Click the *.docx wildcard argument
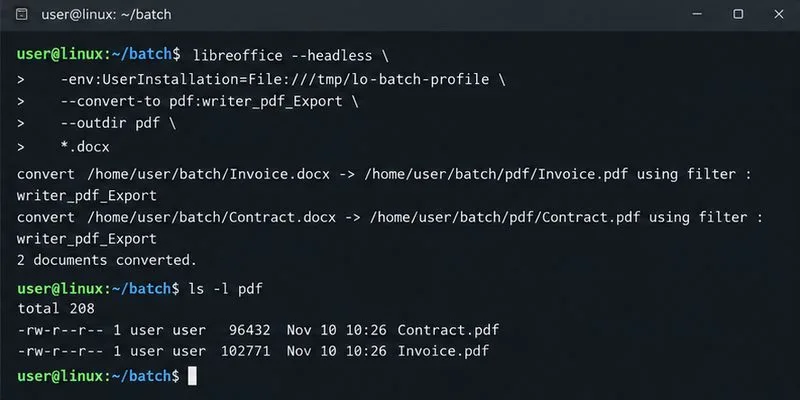 click(85, 147)
